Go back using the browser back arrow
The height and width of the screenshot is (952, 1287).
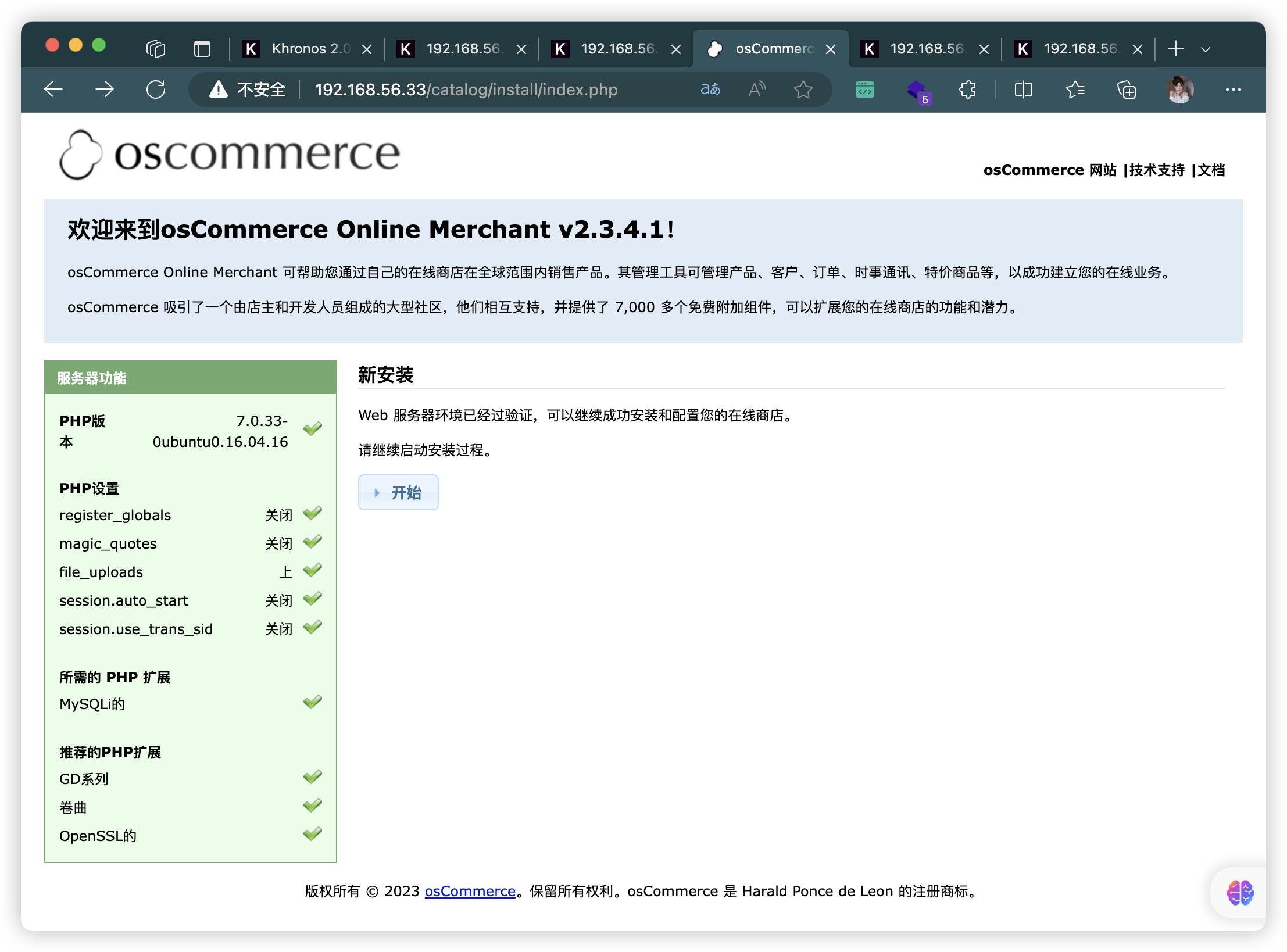pyautogui.click(x=53, y=90)
